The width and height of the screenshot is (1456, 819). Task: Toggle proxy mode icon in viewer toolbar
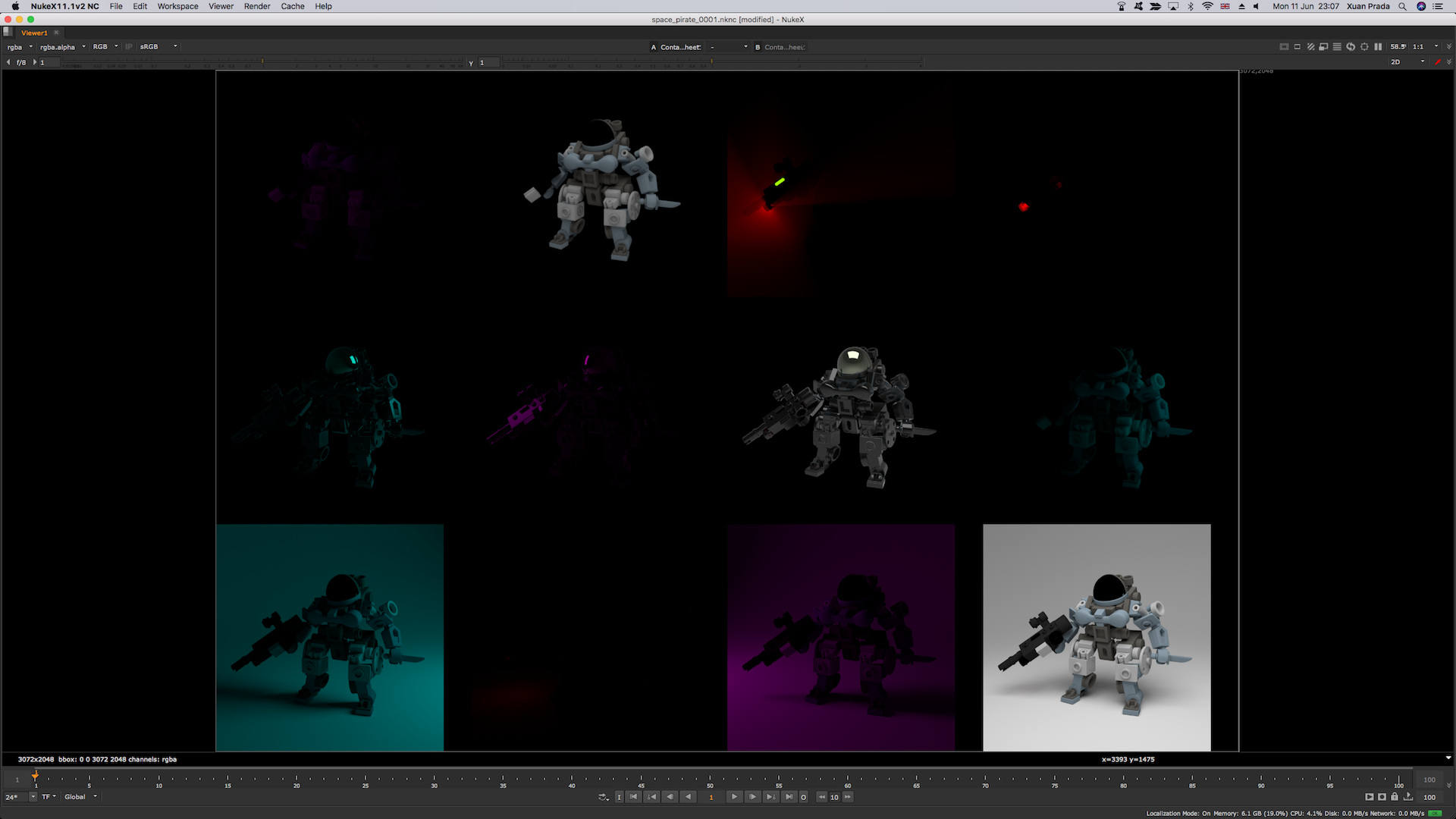coord(1323,46)
